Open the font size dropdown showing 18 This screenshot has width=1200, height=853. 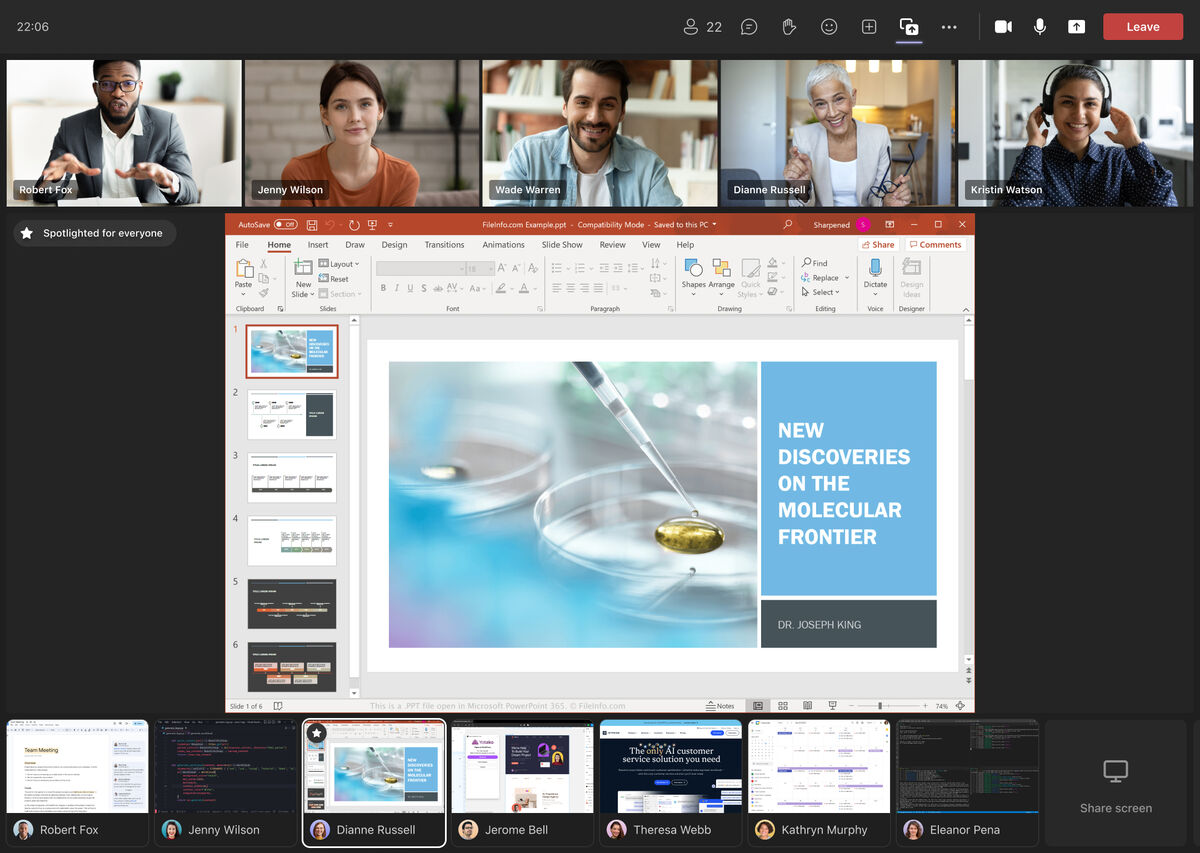(479, 268)
